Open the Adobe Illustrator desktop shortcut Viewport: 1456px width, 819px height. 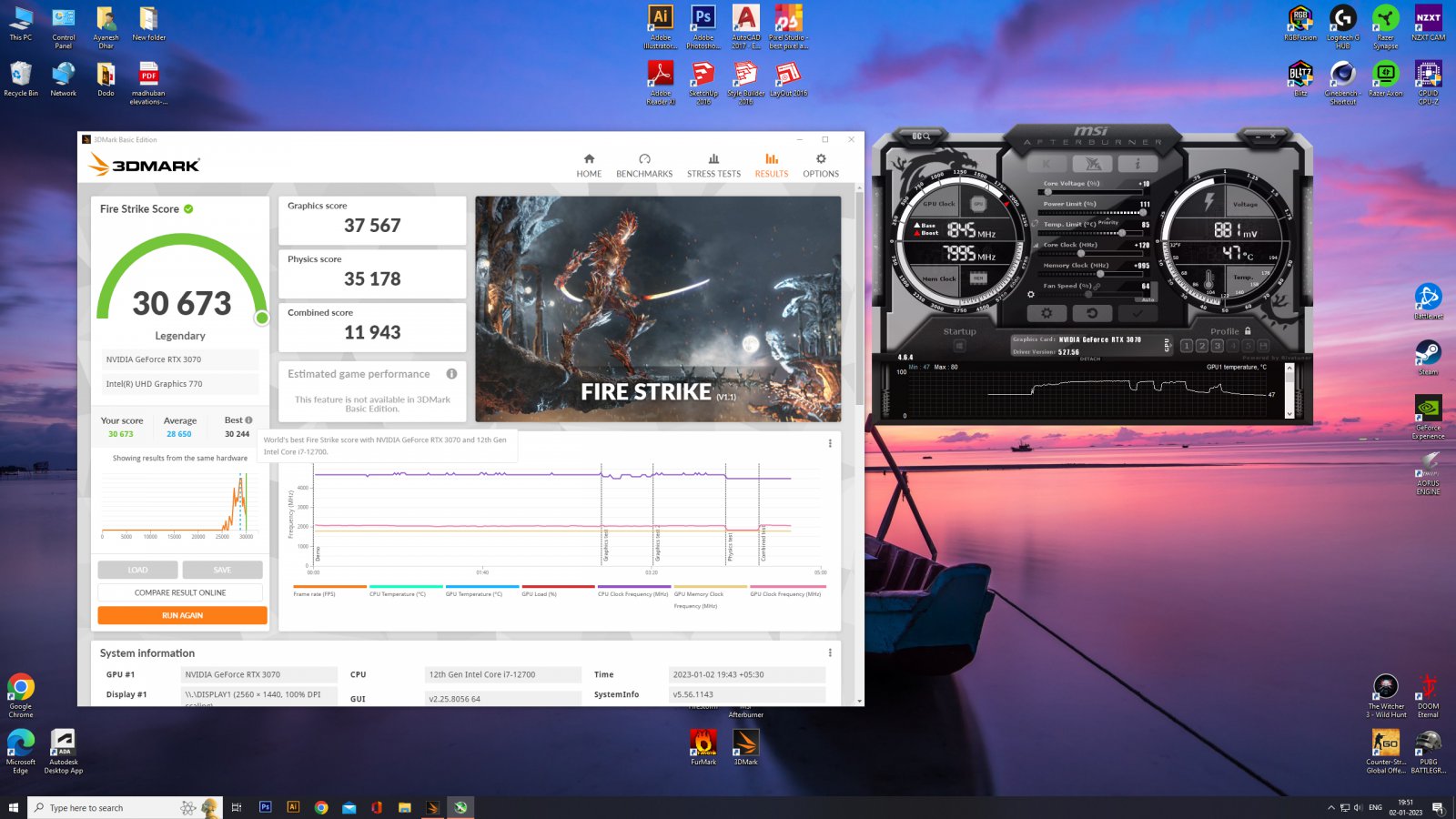pyautogui.click(x=661, y=27)
